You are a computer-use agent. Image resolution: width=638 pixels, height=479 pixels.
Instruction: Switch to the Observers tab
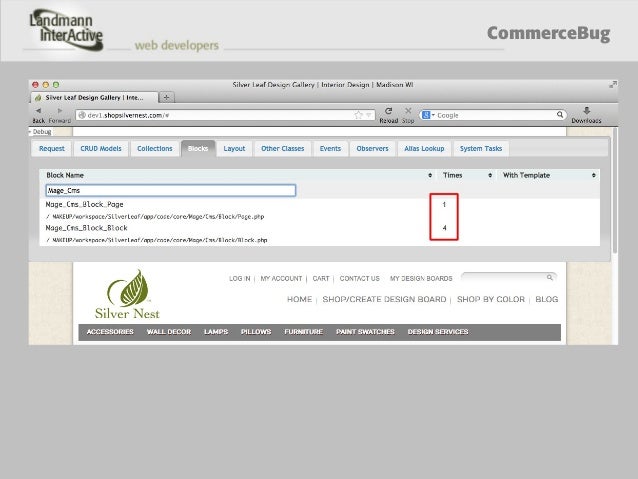pyautogui.click(x=373, y=149)
